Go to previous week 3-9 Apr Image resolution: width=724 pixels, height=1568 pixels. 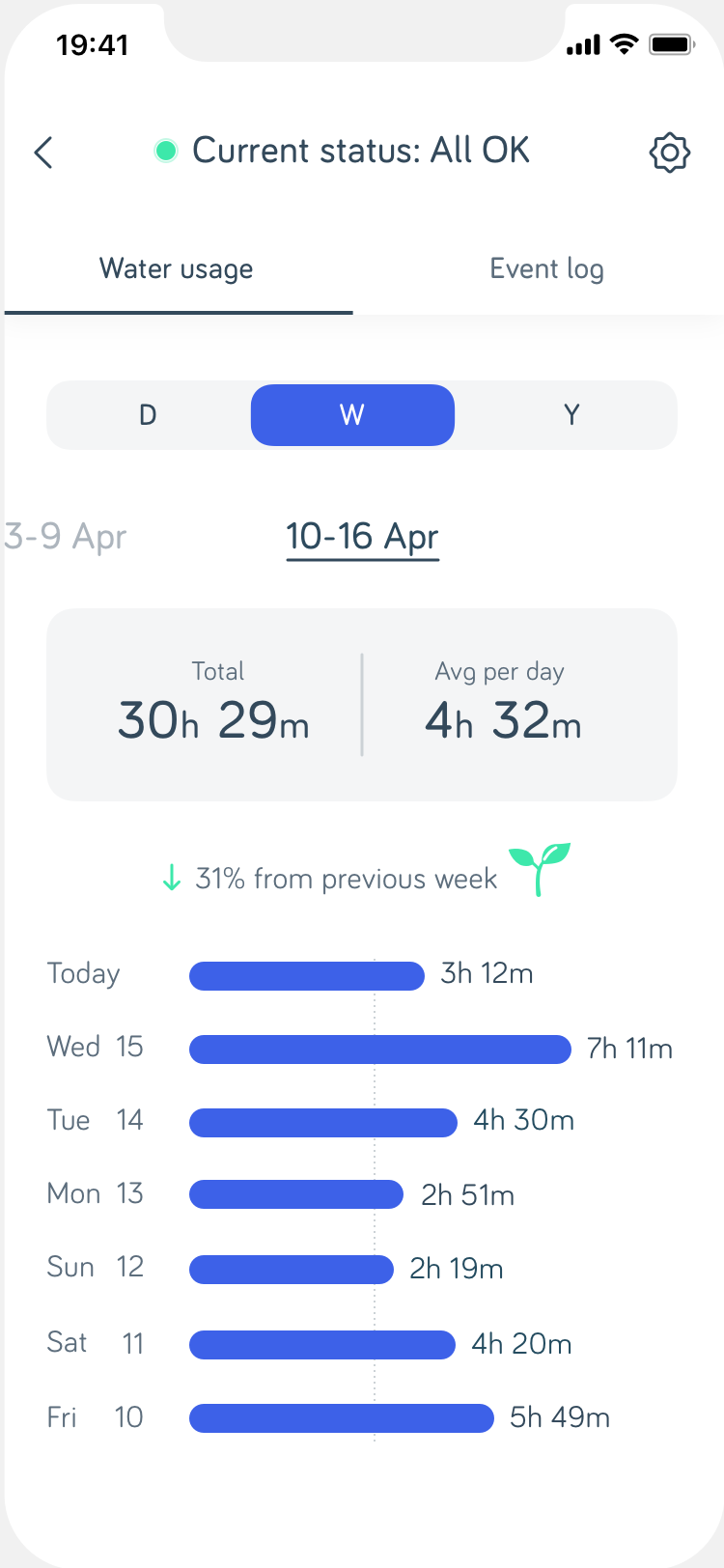66,537
